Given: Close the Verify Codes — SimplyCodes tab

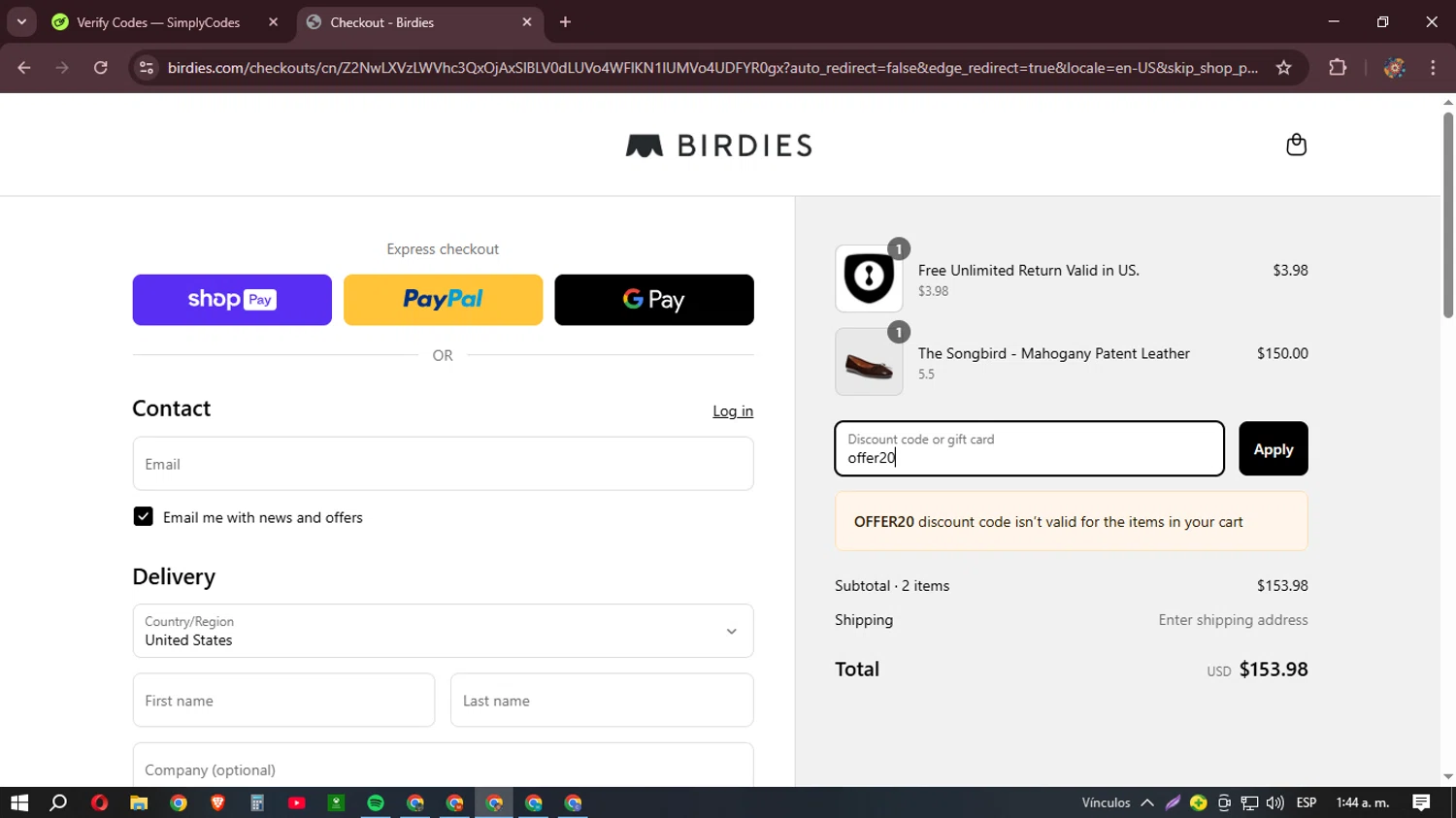Looking at the screenshot, I should (x=273, y=22).
